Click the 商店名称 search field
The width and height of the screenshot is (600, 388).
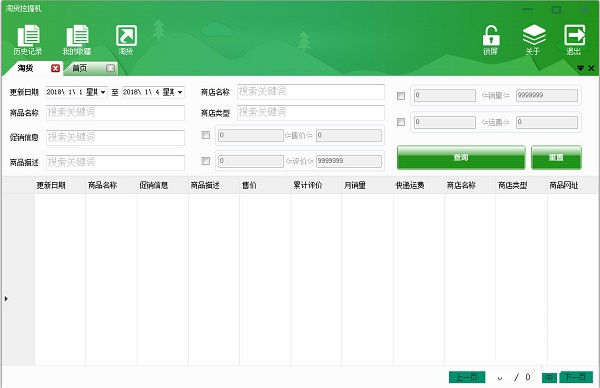310,92
